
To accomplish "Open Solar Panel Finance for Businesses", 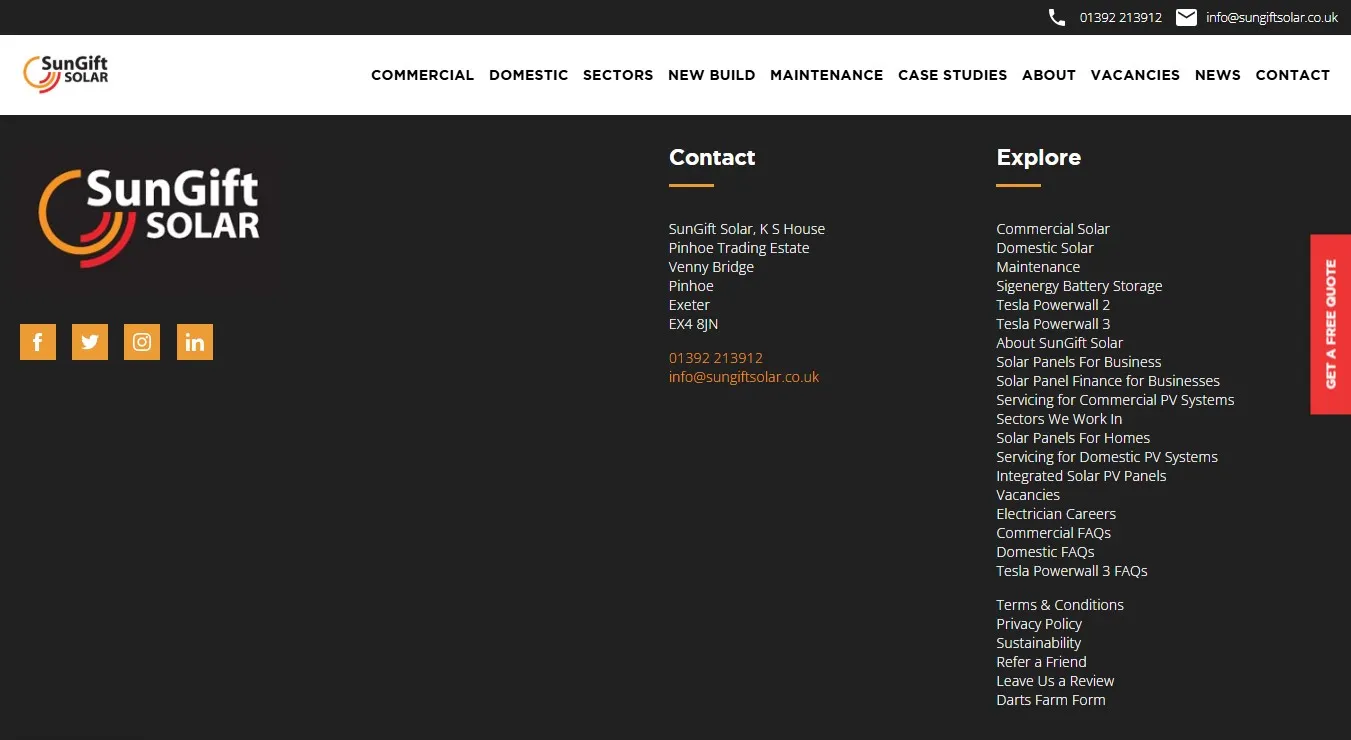I will [1108, 381].
